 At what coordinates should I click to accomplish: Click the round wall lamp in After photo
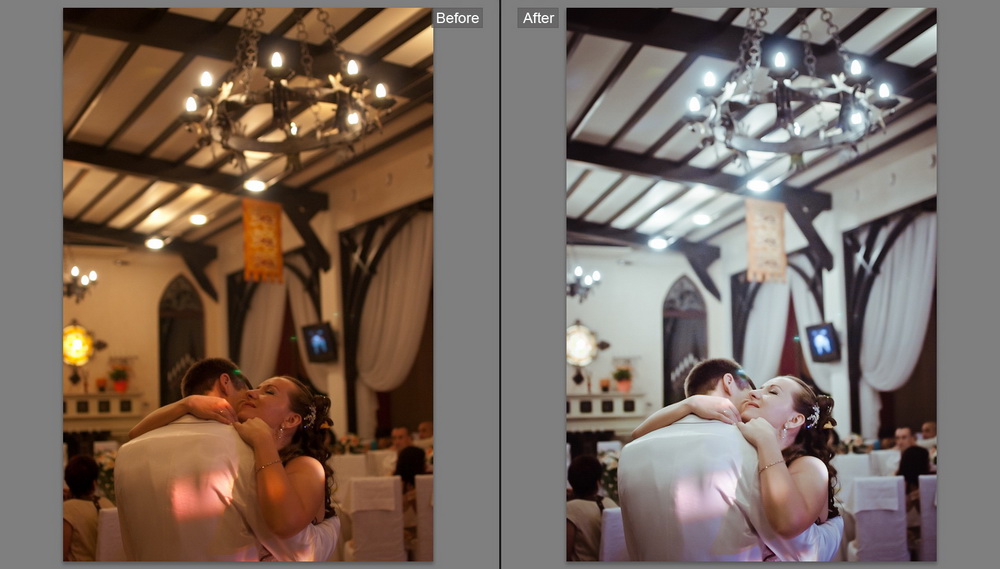coord(582,345)
